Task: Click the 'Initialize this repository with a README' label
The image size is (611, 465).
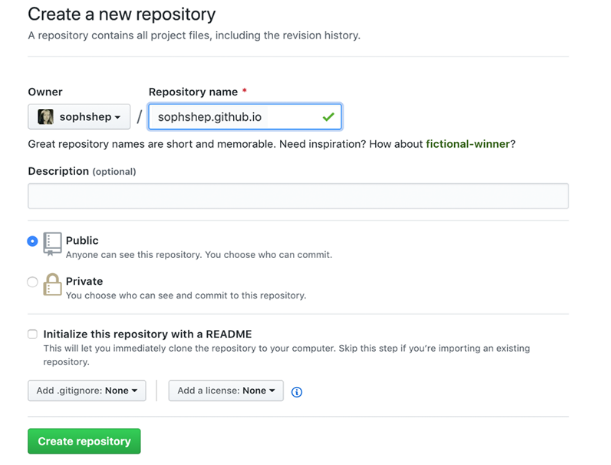Action: click(x=148, y=334)
